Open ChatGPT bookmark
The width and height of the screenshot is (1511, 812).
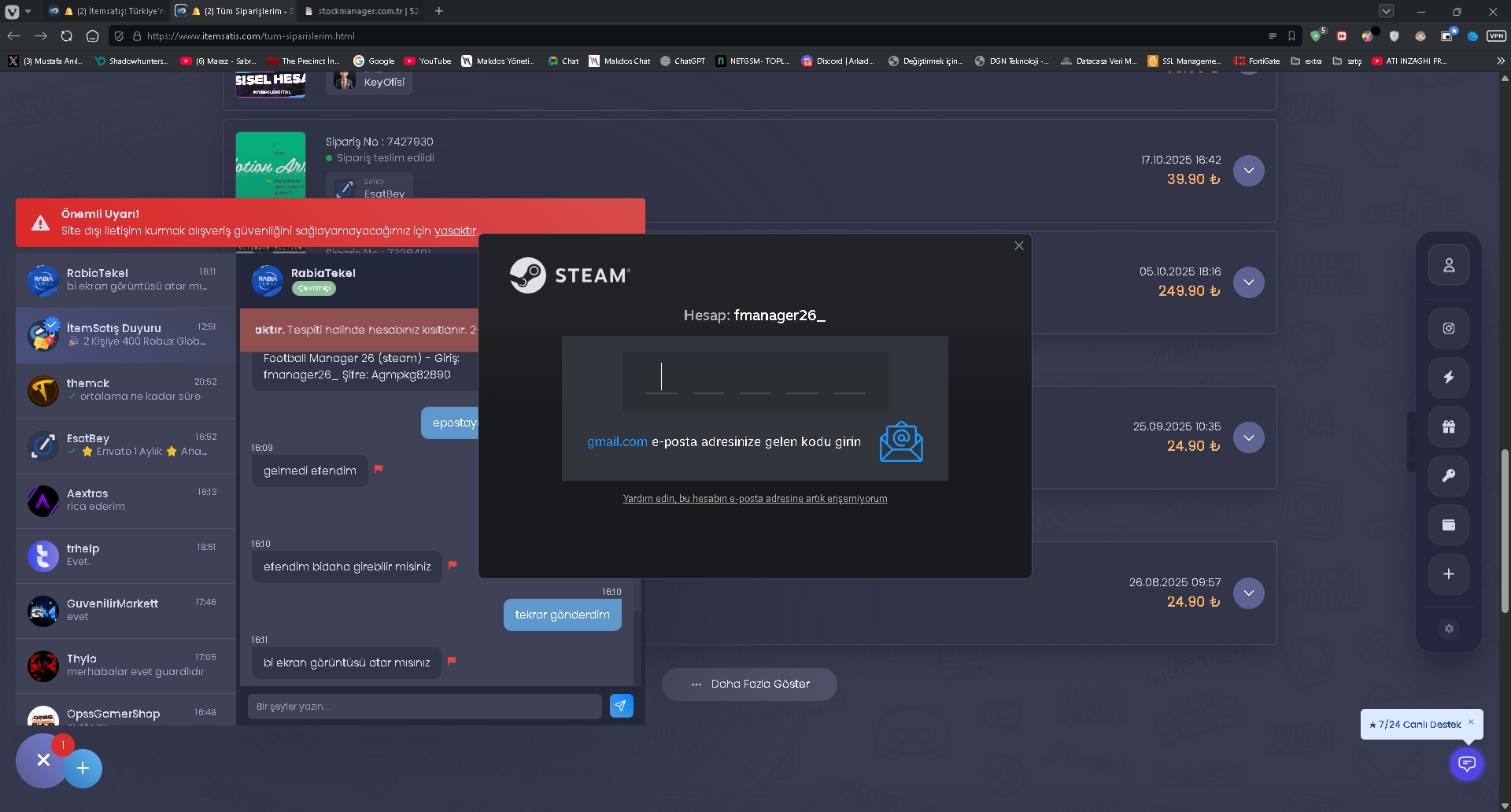point(682,61)
